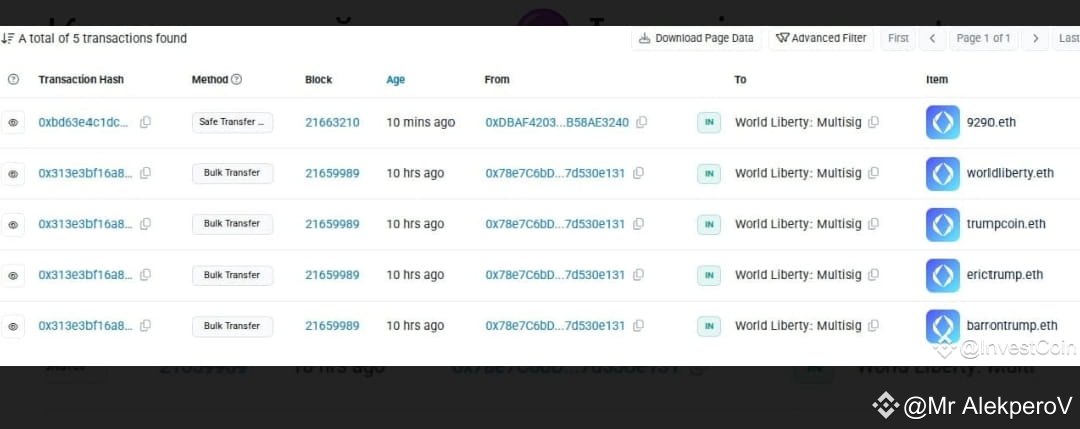Select World Liberty: Multisig in 9290.eth row

click(798, 123)
